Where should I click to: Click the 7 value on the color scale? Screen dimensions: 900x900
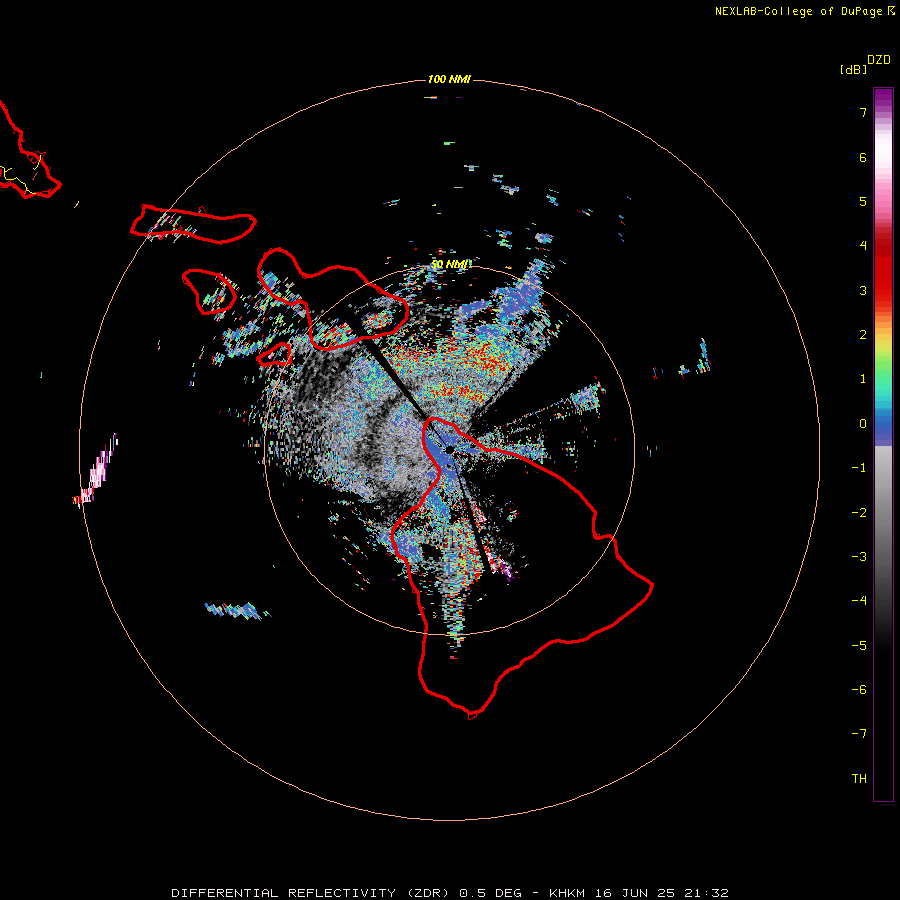[x=863, y=112]
